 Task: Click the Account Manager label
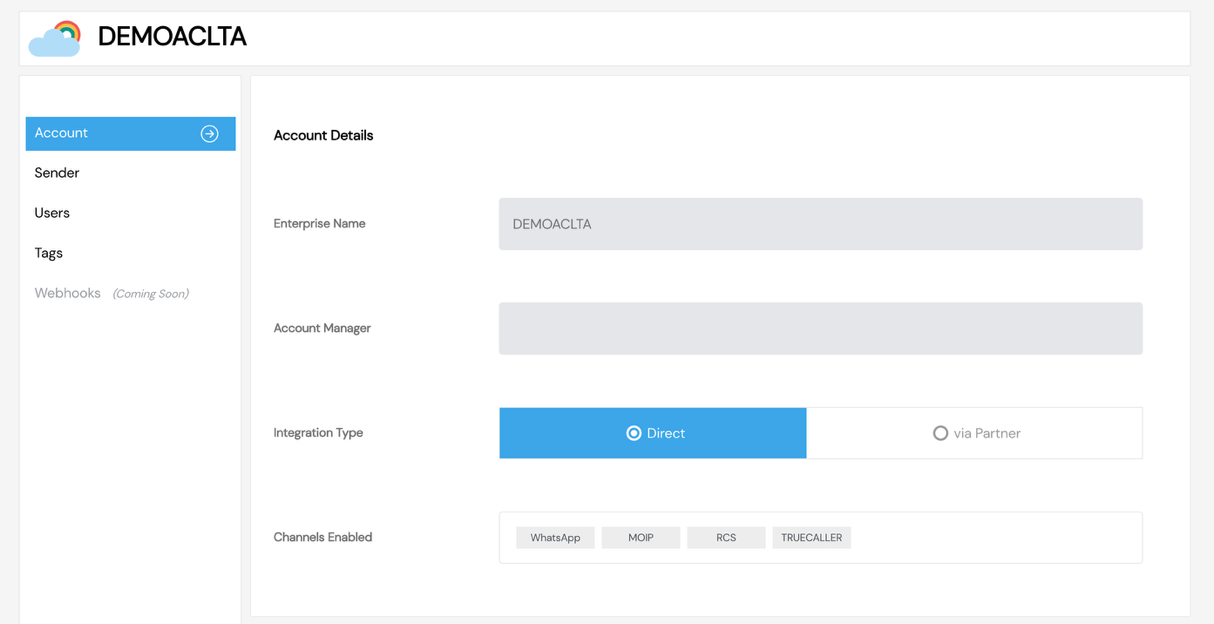tap(322, 328)
